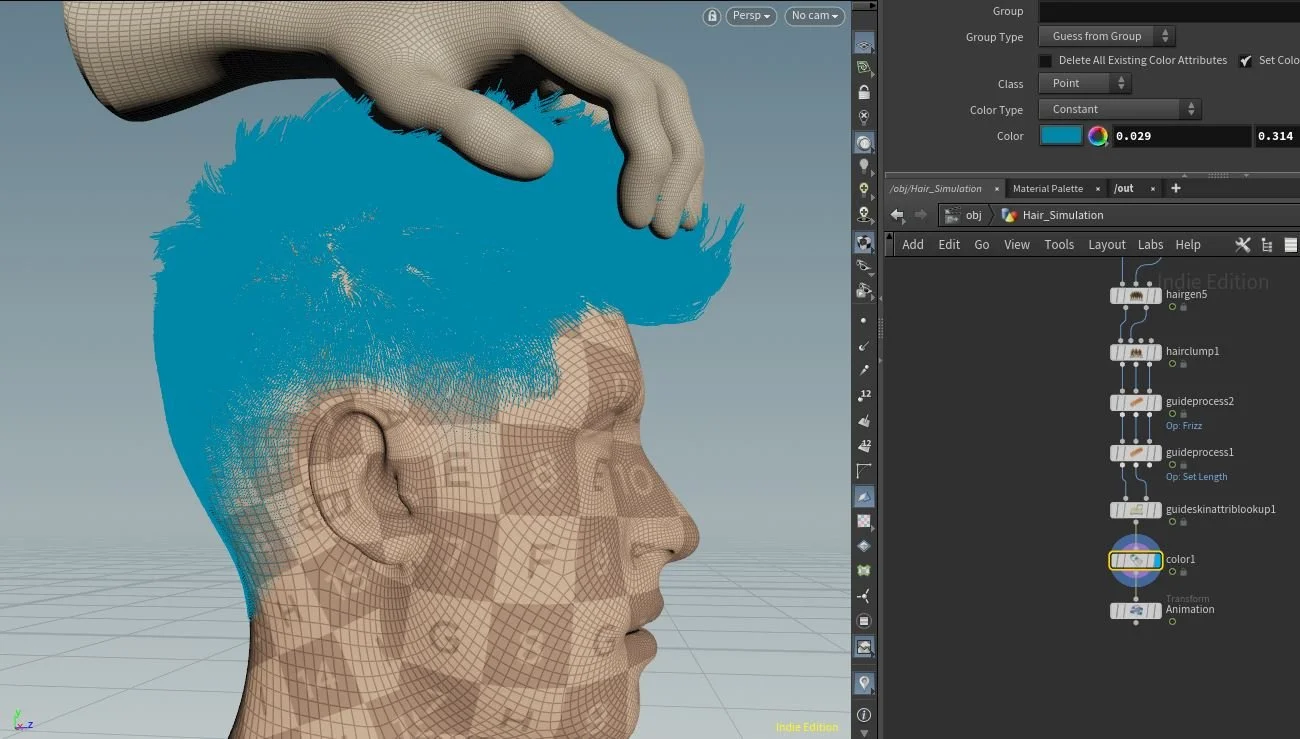Enable the Delete All Existing Color Attributes checkbox
This screenshot has width=1300, height=739.
[1044, 60]
